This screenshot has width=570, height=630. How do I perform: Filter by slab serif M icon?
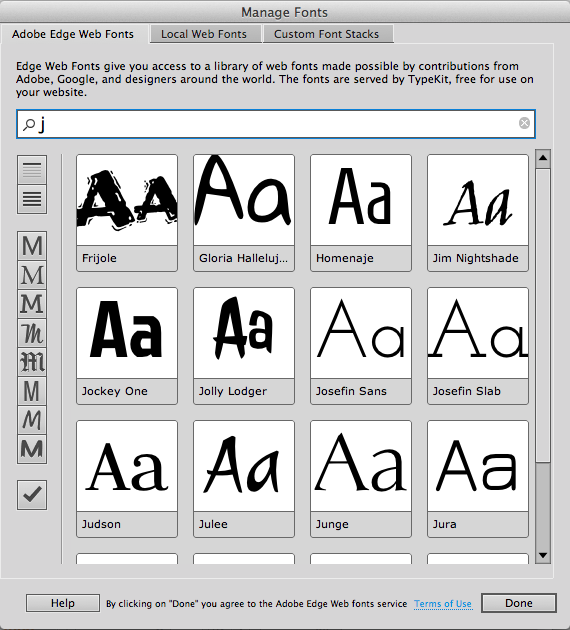[32, 304]
